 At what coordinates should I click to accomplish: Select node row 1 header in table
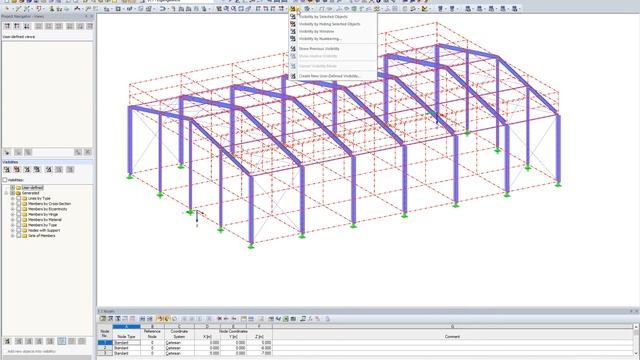pyautogui.click(x=105, y=343)
